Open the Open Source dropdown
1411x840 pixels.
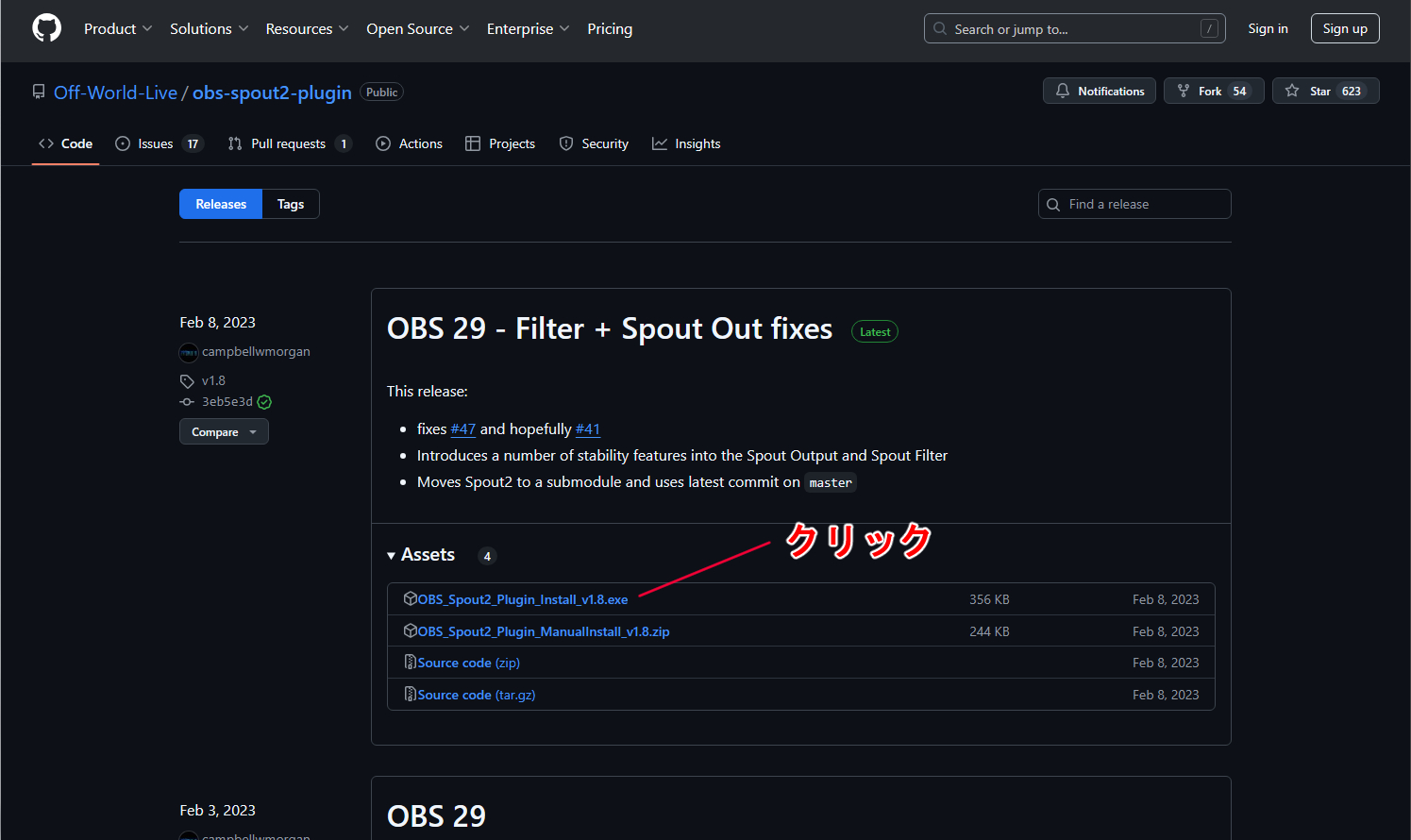(x=418, y=28)
